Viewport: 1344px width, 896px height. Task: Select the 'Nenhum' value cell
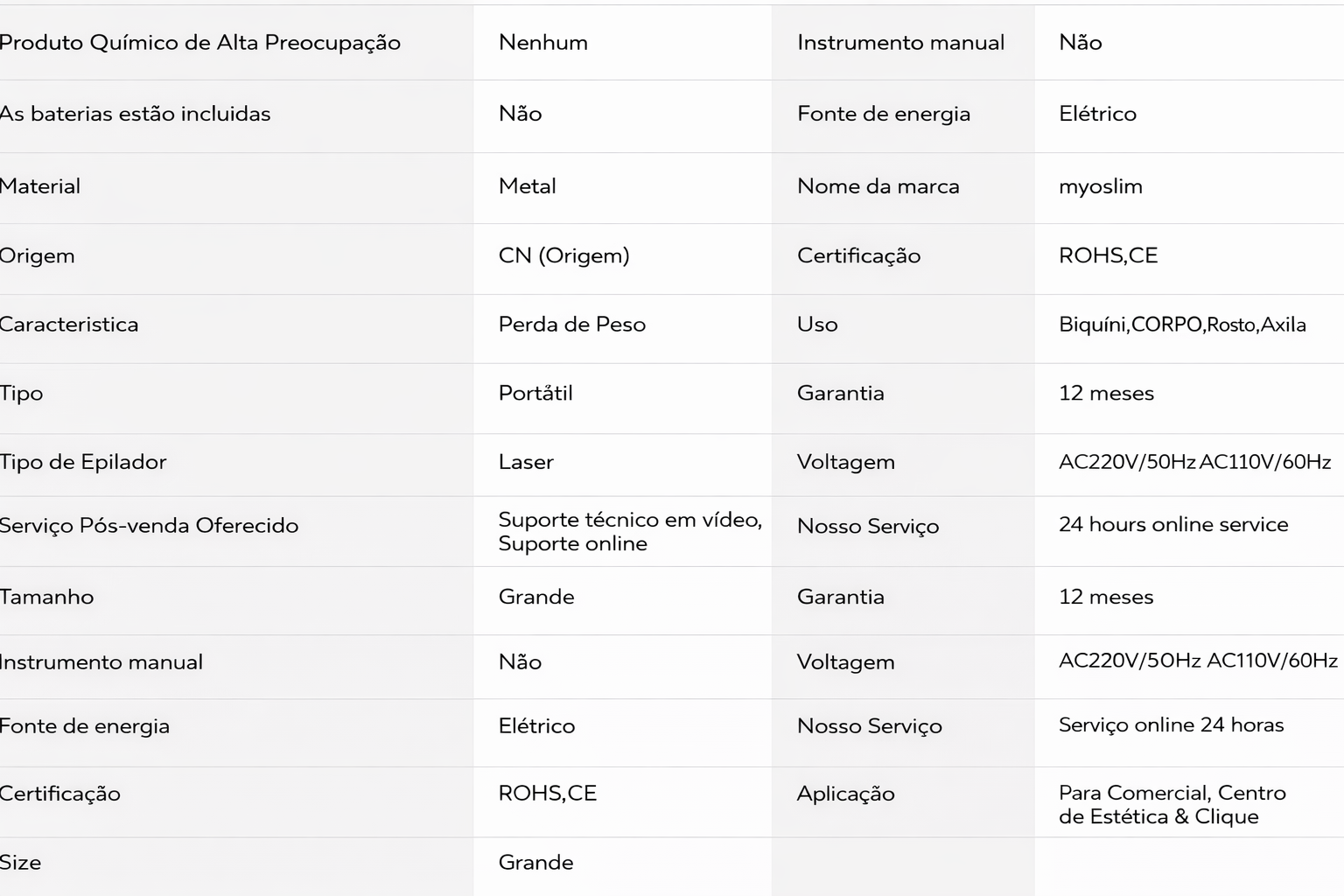(x=542, y=43)
